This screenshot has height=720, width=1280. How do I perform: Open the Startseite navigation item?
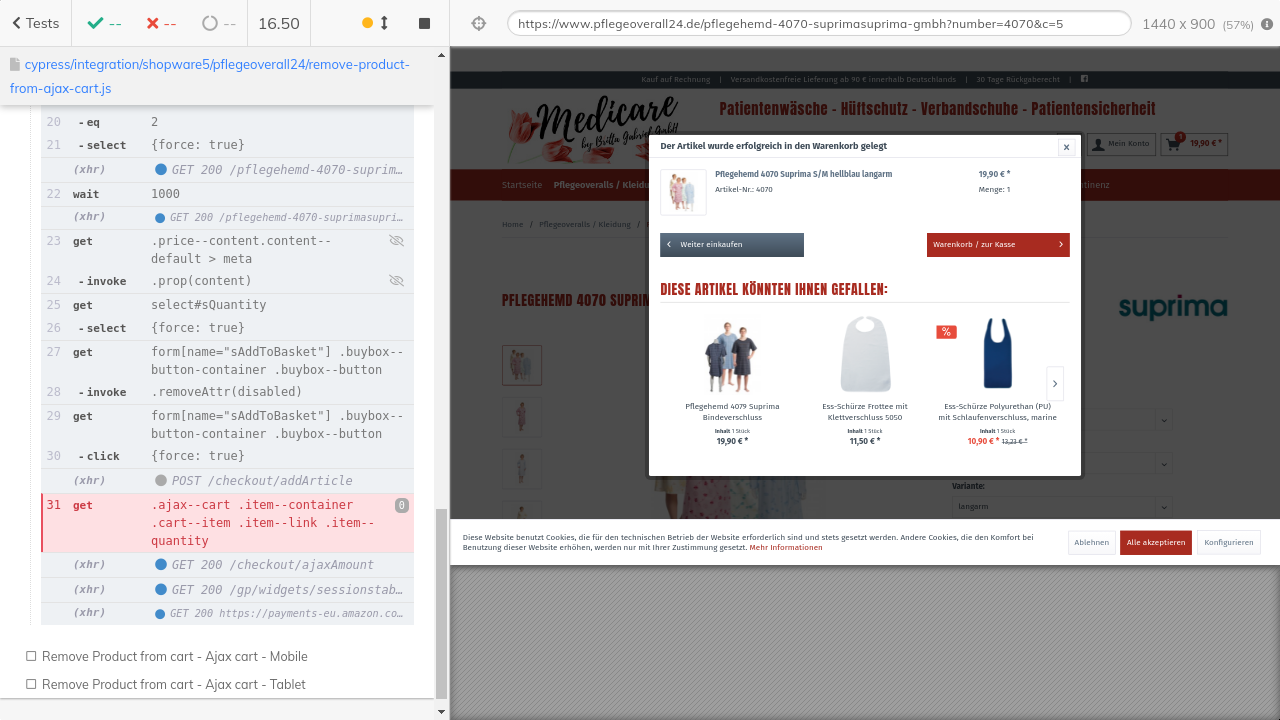tap(522, 185)
